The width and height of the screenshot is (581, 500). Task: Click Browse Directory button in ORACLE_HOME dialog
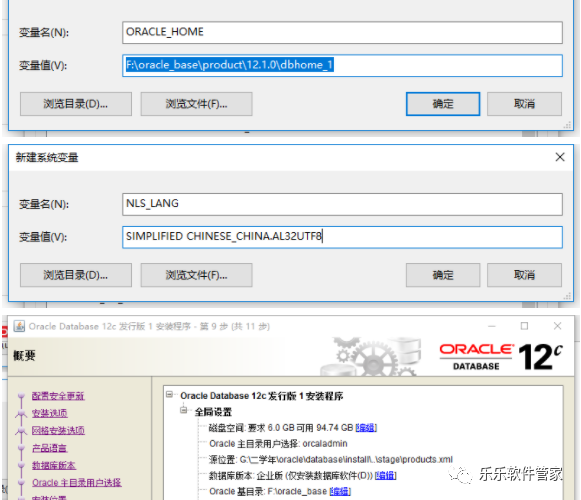pos(76,104)
